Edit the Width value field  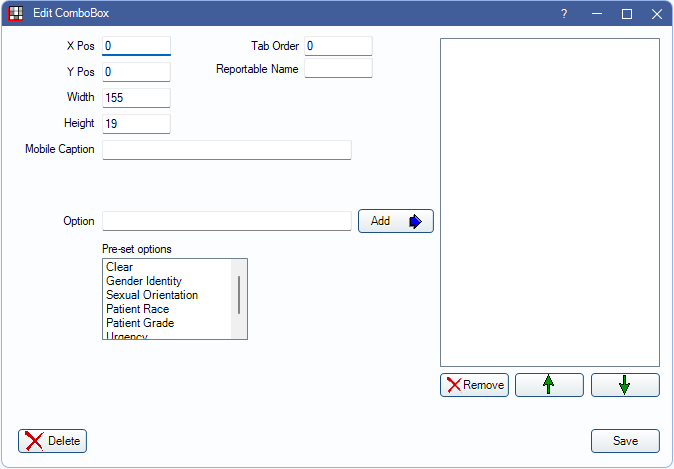pos(136,98)
